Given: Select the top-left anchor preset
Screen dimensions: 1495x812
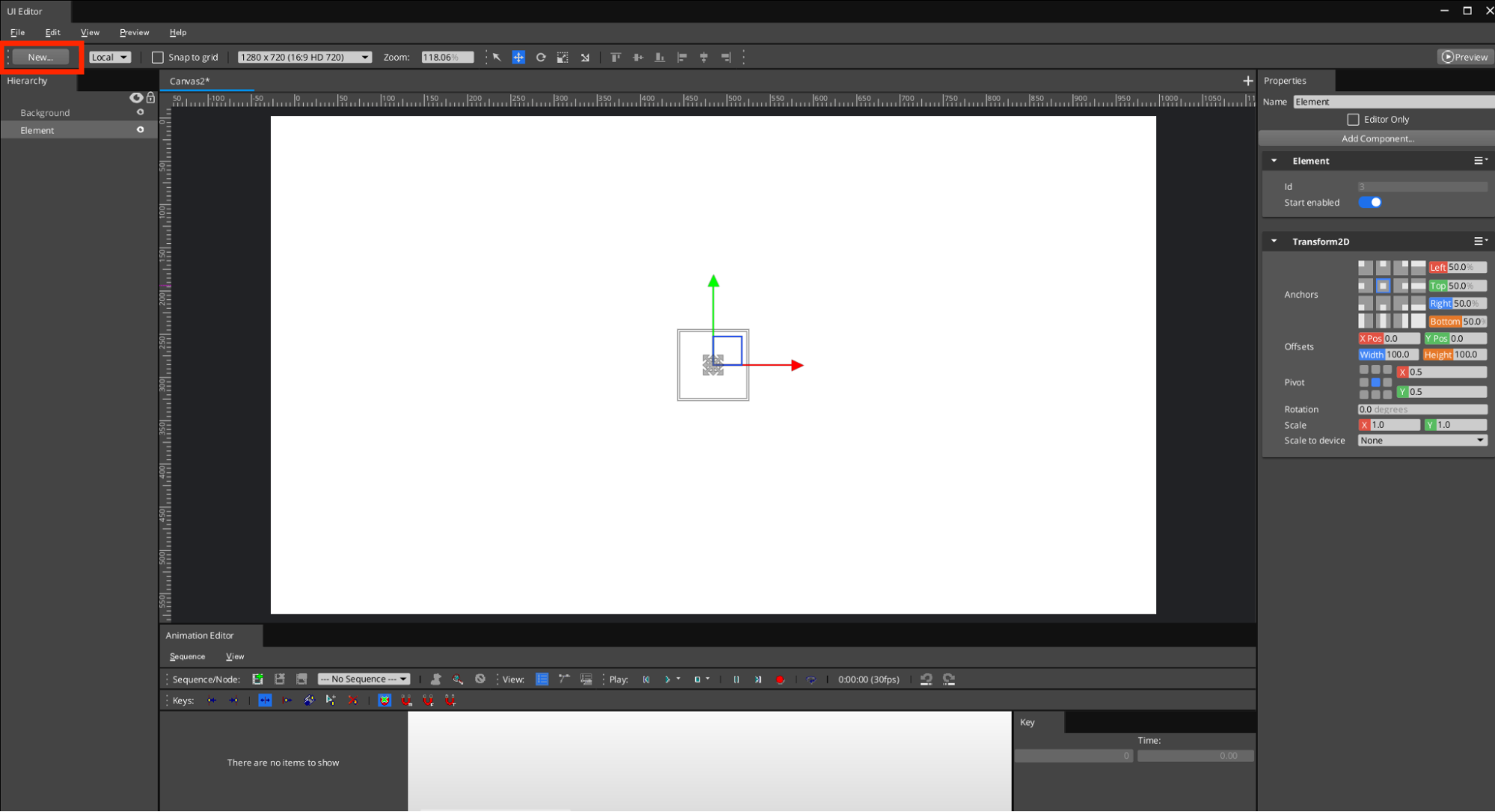Looking at the screenshot, I should [x=1366, y=267].
